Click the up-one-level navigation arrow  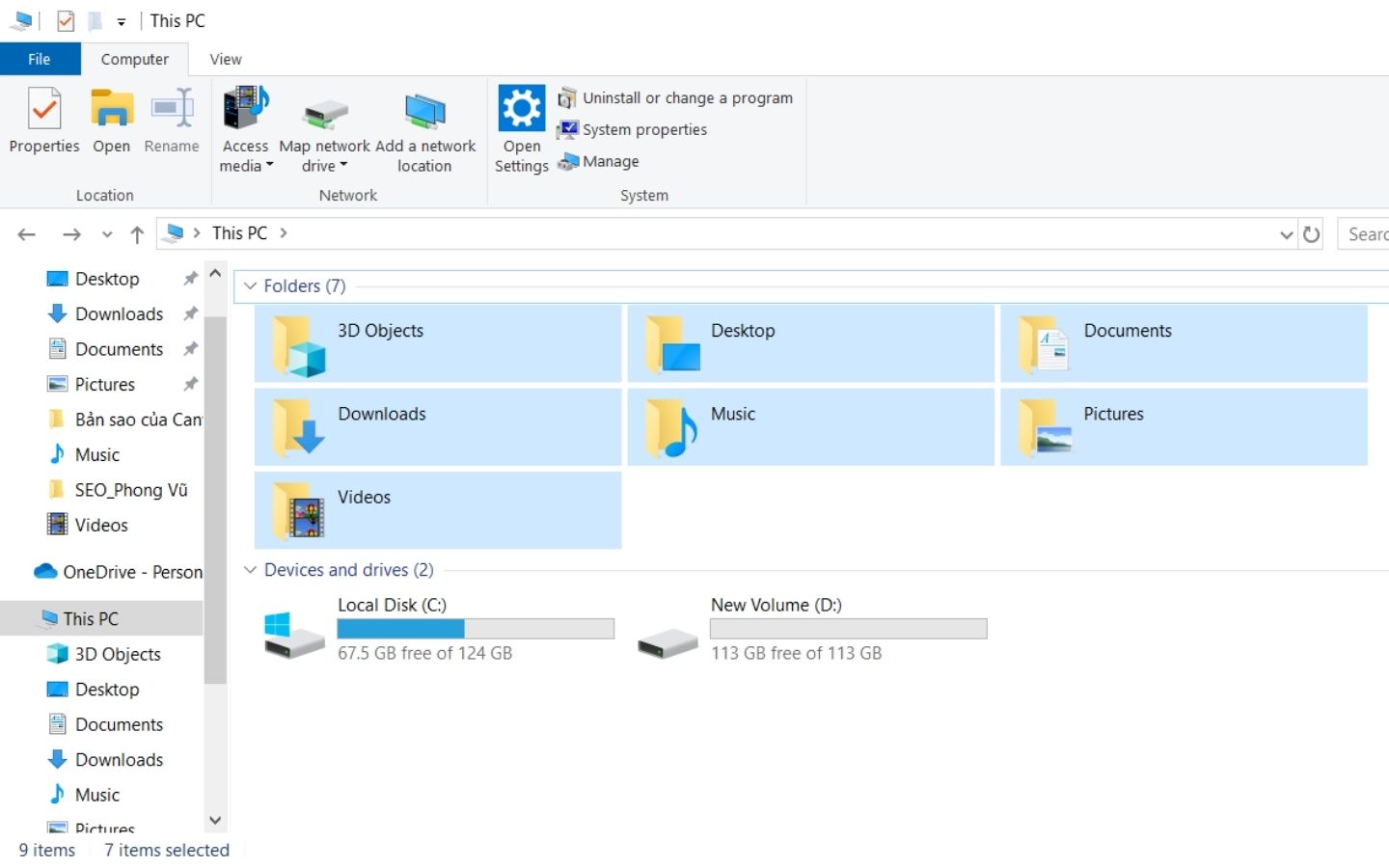[x=136, y=233]
